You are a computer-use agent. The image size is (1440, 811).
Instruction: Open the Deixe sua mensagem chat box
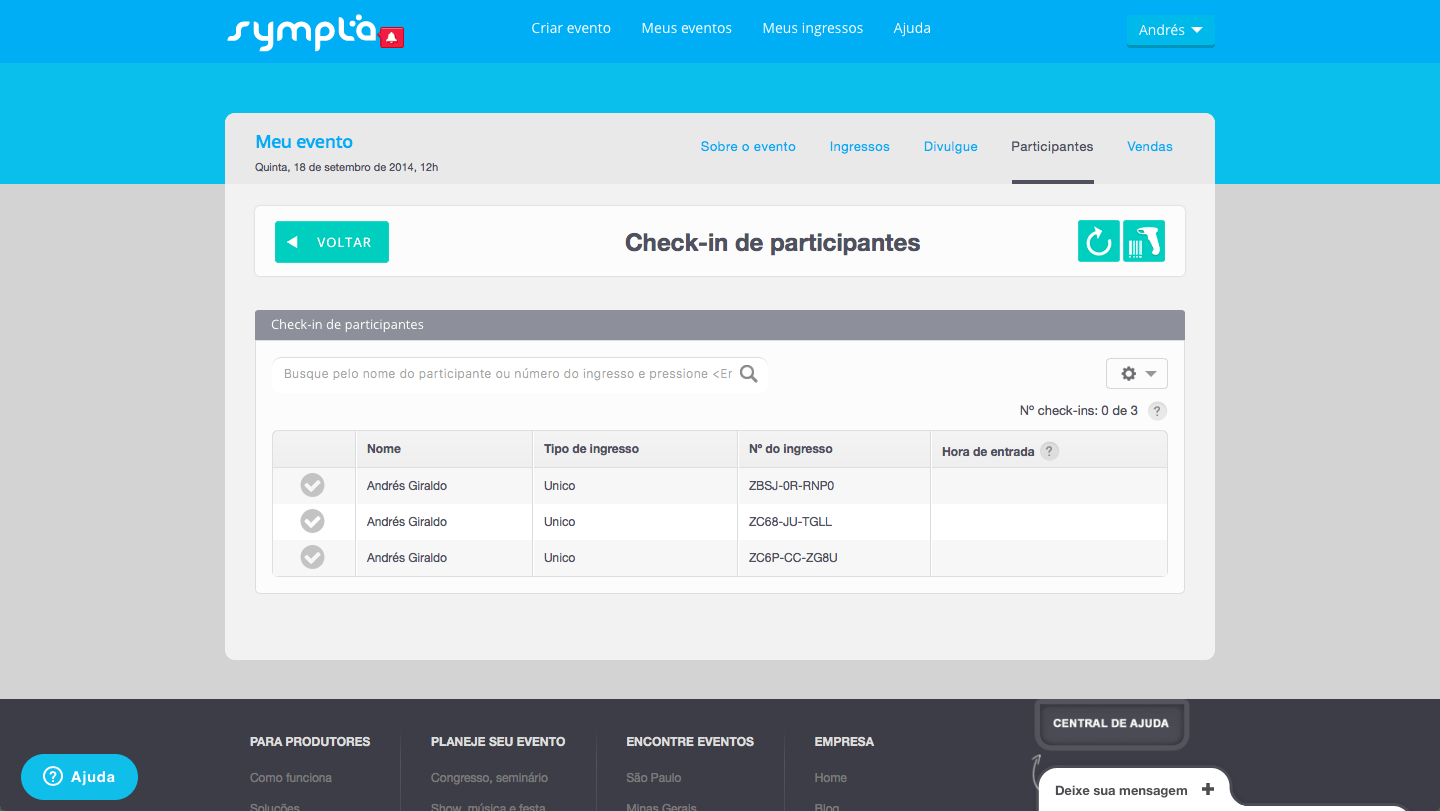[x=1134, y=790]
